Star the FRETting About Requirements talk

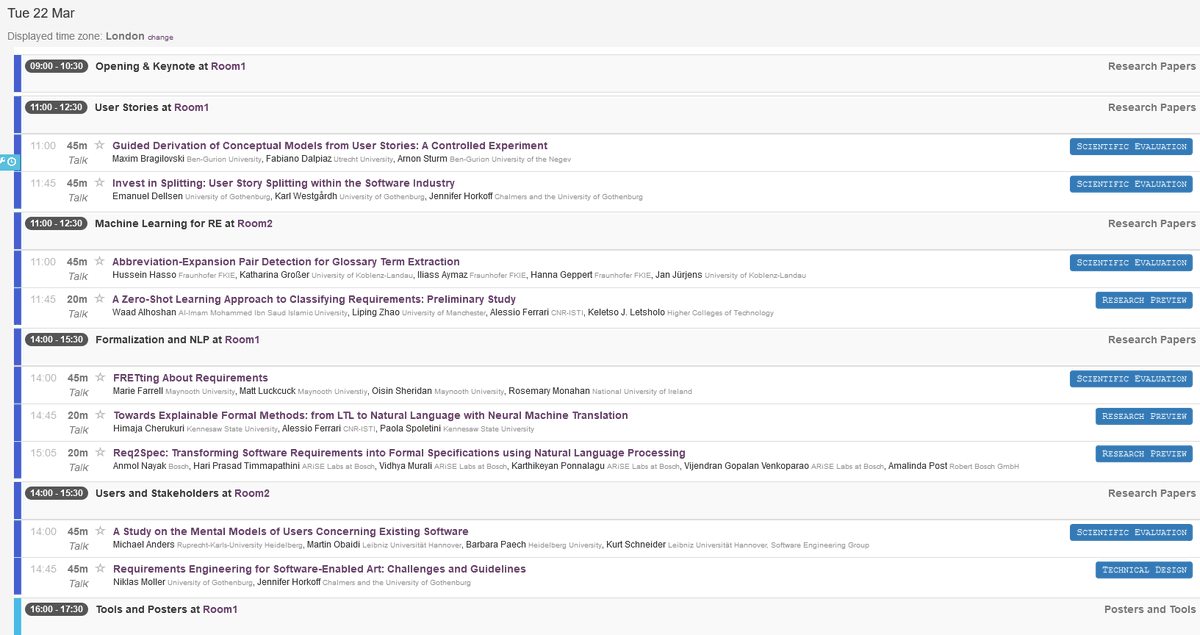click(x=99, y=378)
